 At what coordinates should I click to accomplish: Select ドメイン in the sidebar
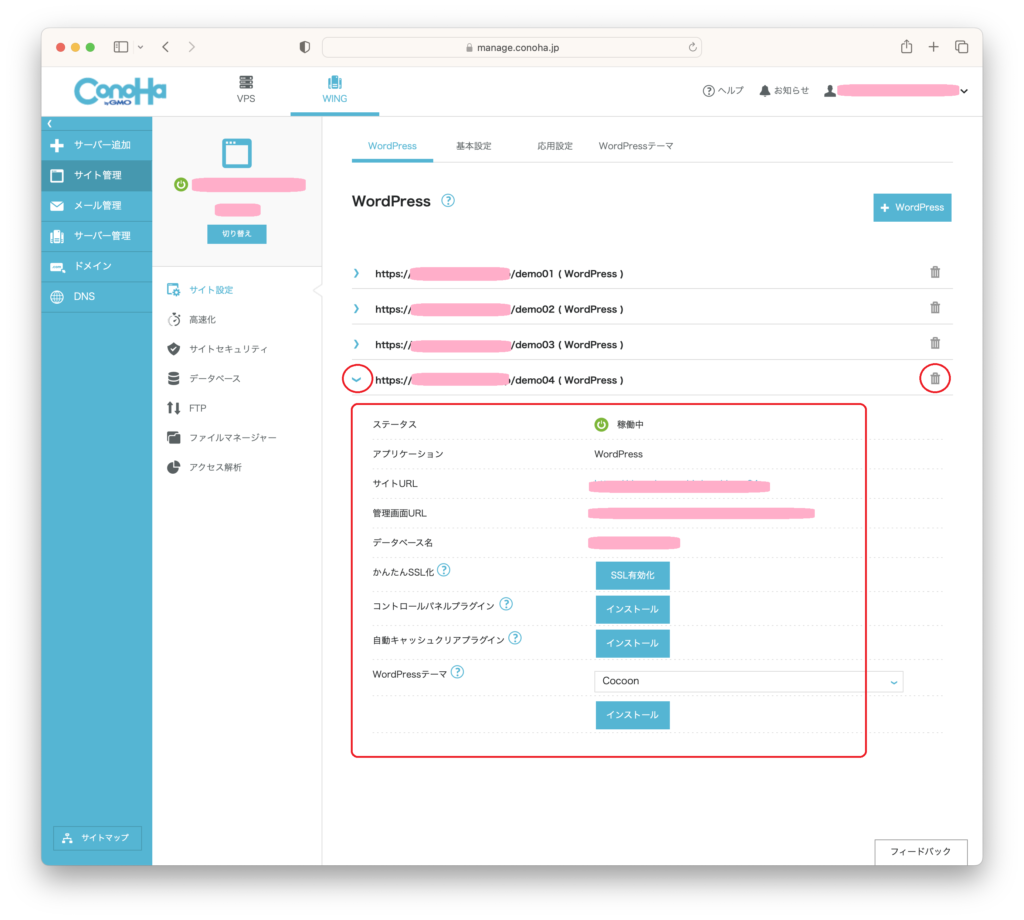(x=97, y=266)
